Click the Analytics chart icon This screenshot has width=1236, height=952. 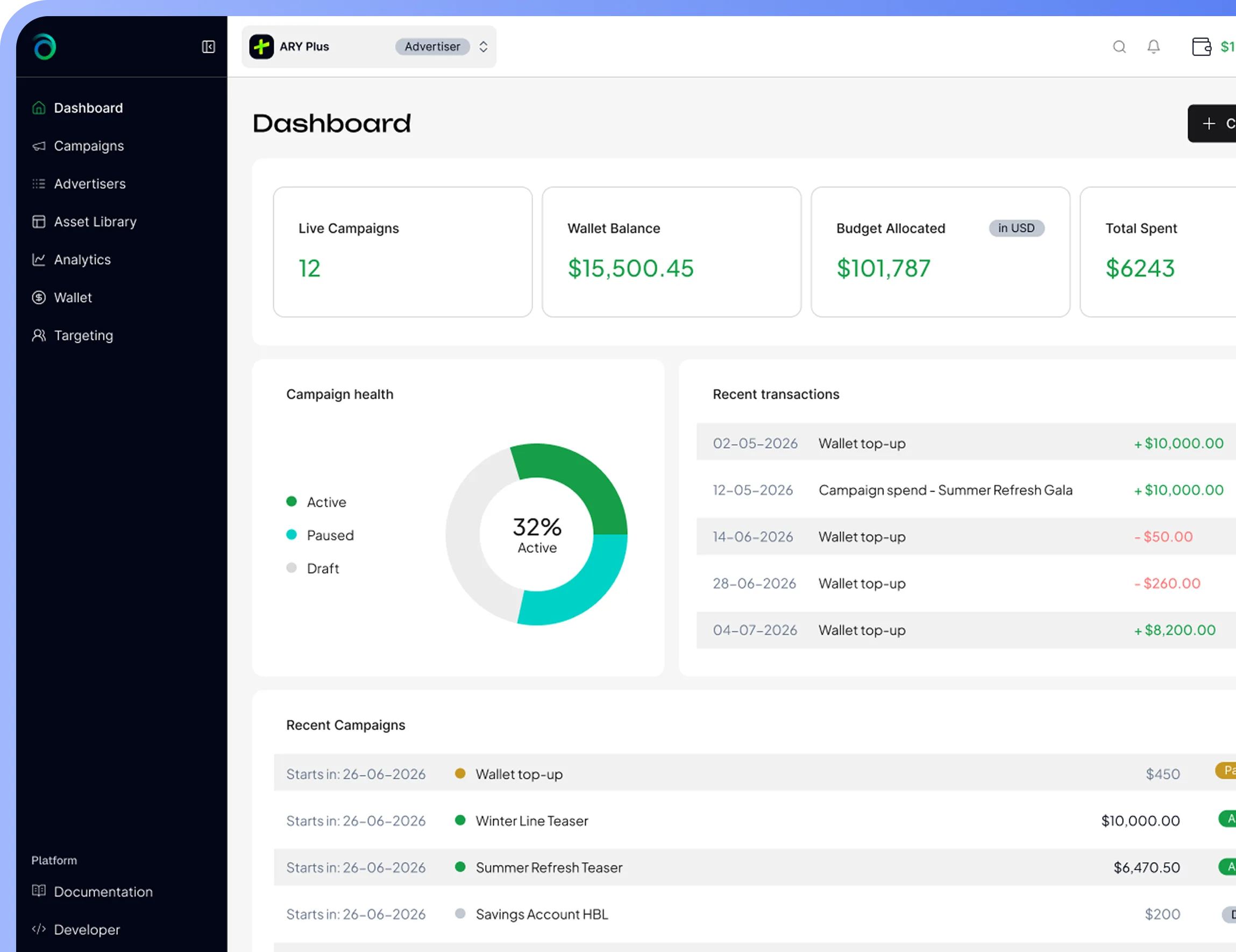39,259
